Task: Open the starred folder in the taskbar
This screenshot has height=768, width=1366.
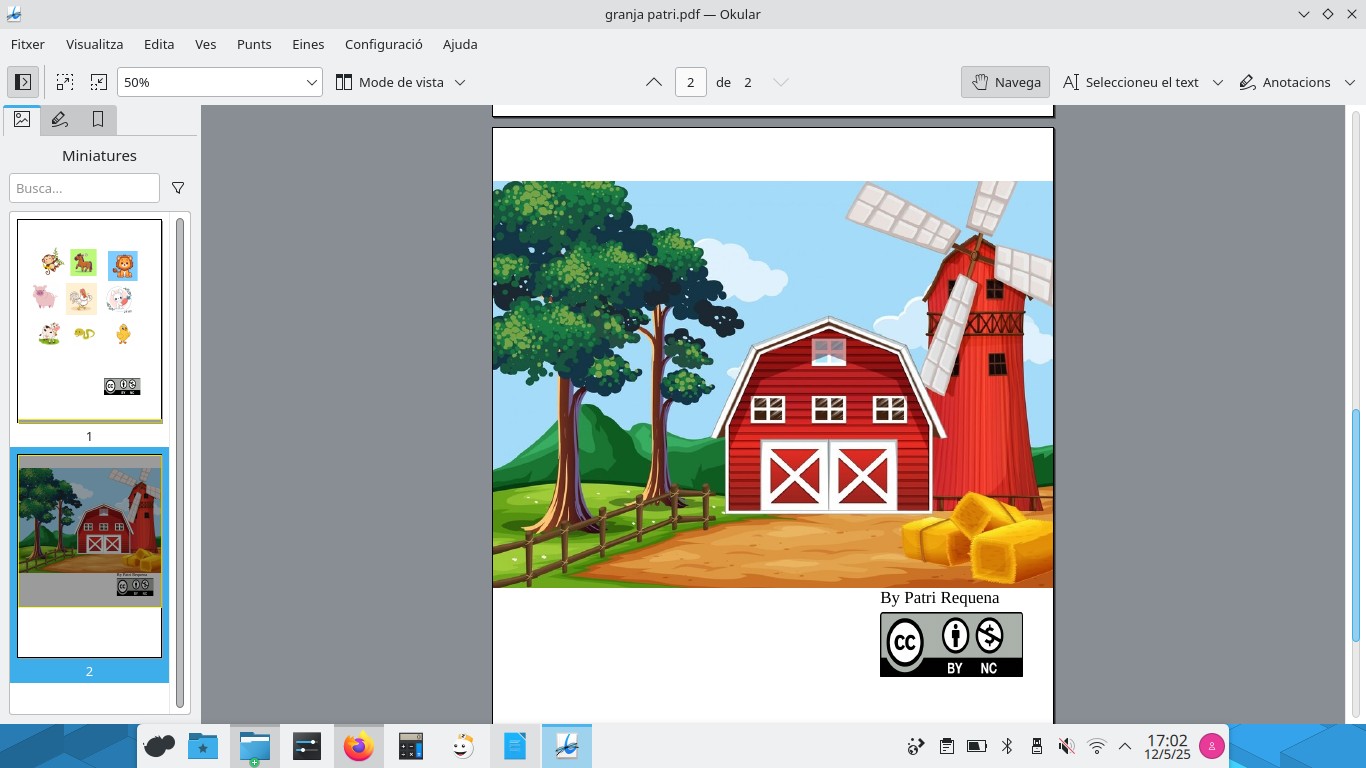Action: click(203, 746)
